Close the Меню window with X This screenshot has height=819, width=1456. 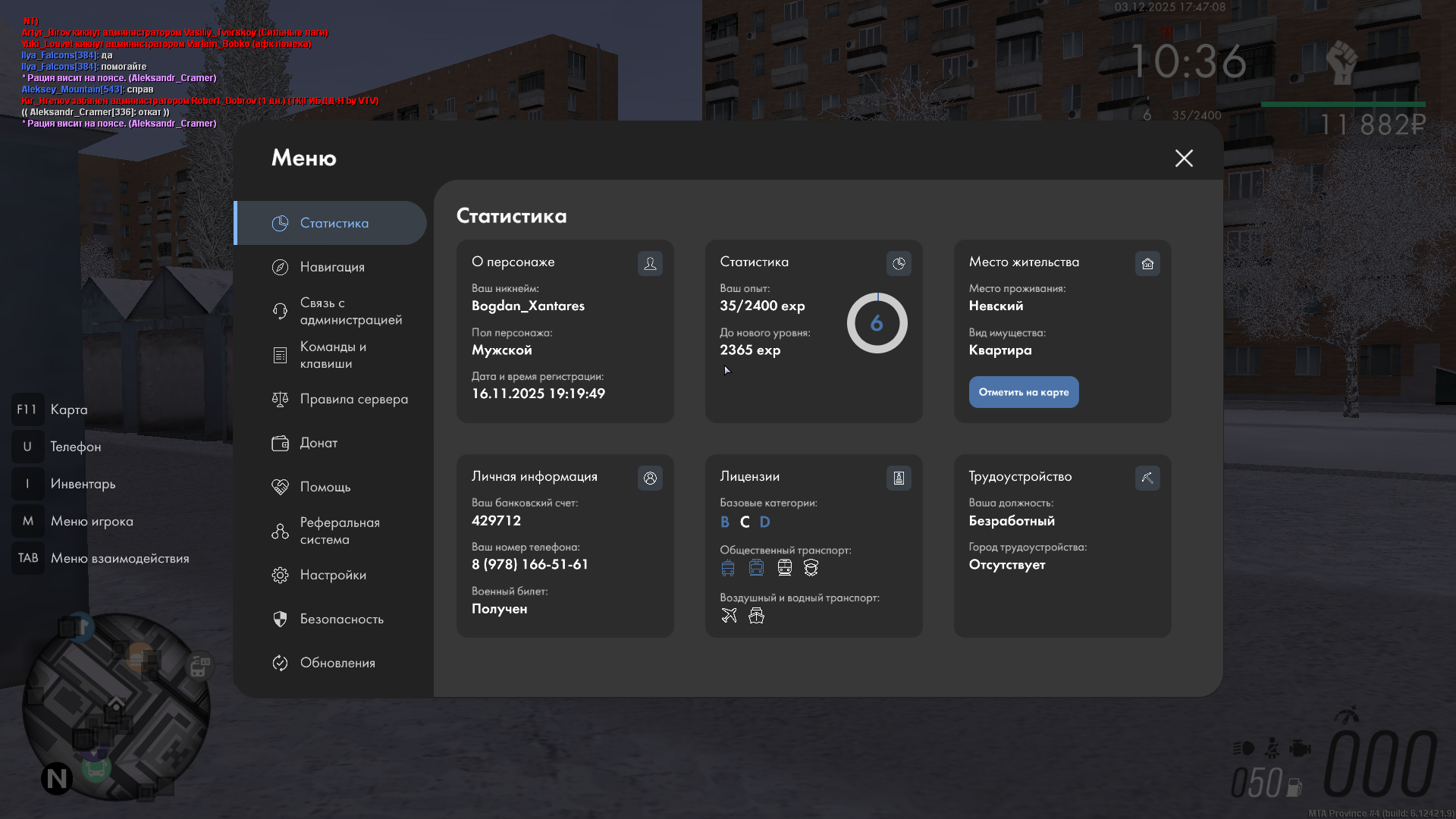[x=1184, y=158]
